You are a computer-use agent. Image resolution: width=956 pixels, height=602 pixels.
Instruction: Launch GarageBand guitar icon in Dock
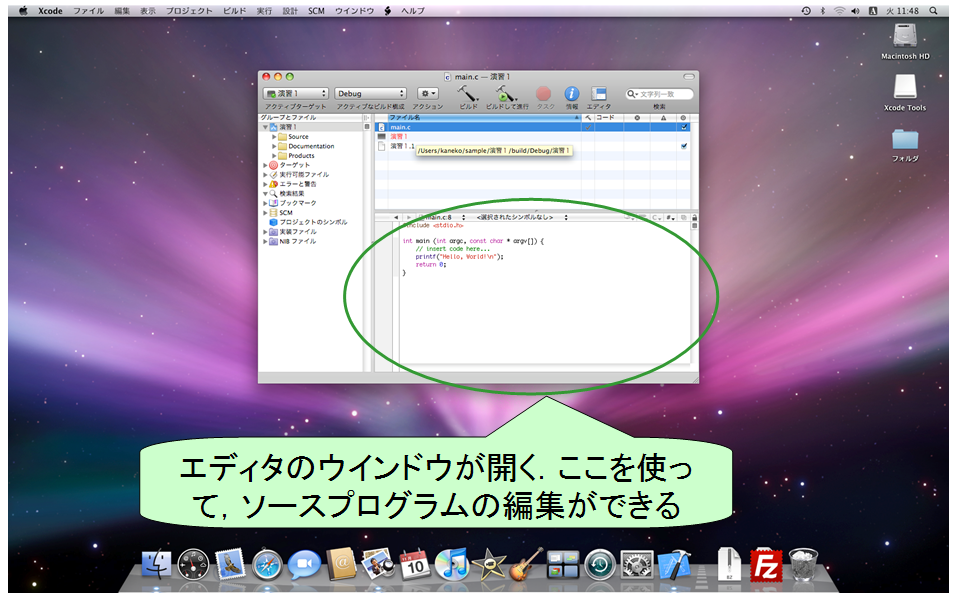click(526, 564)
